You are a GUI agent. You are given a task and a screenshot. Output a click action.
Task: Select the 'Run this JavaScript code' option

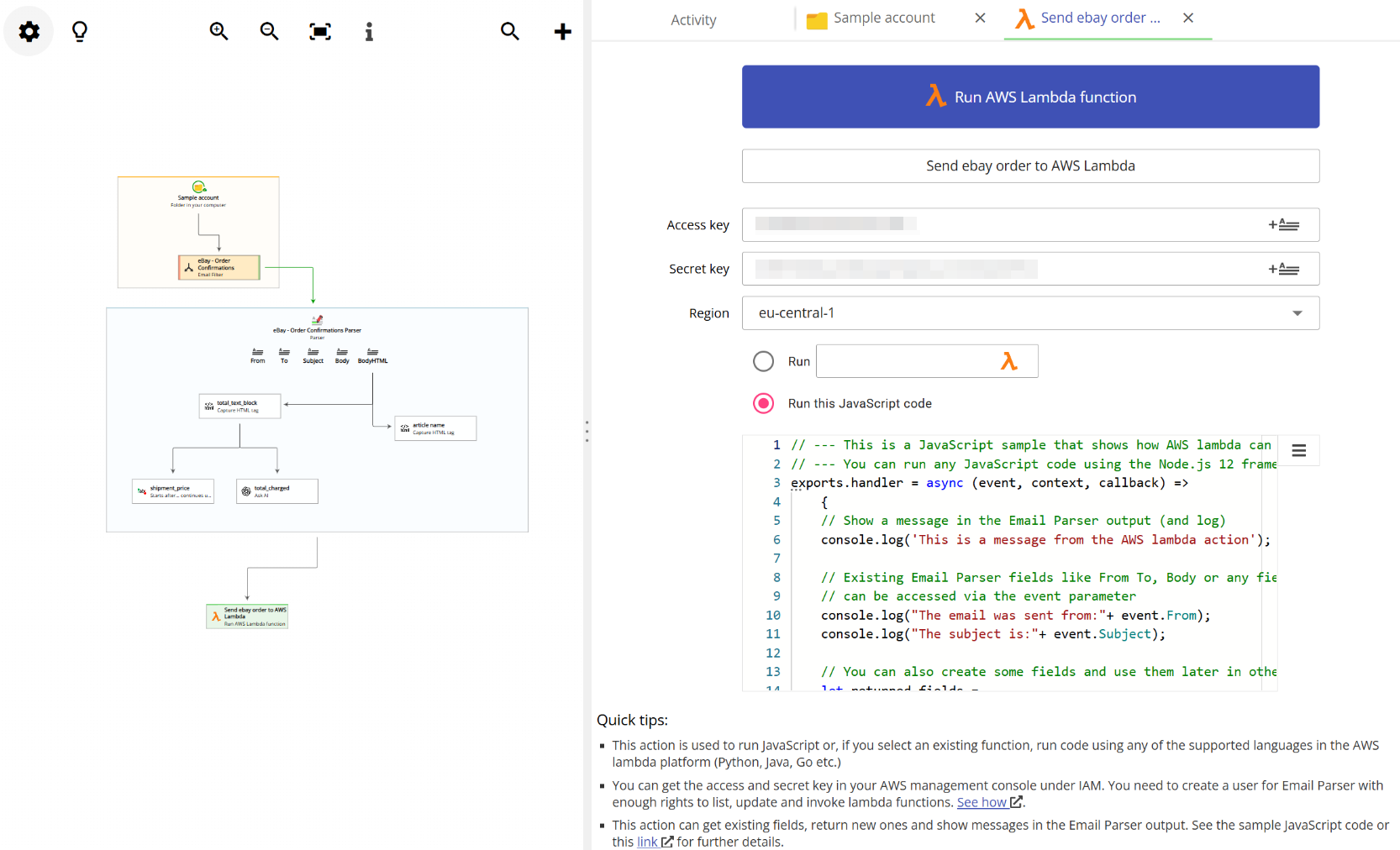(x=763, y=403)
